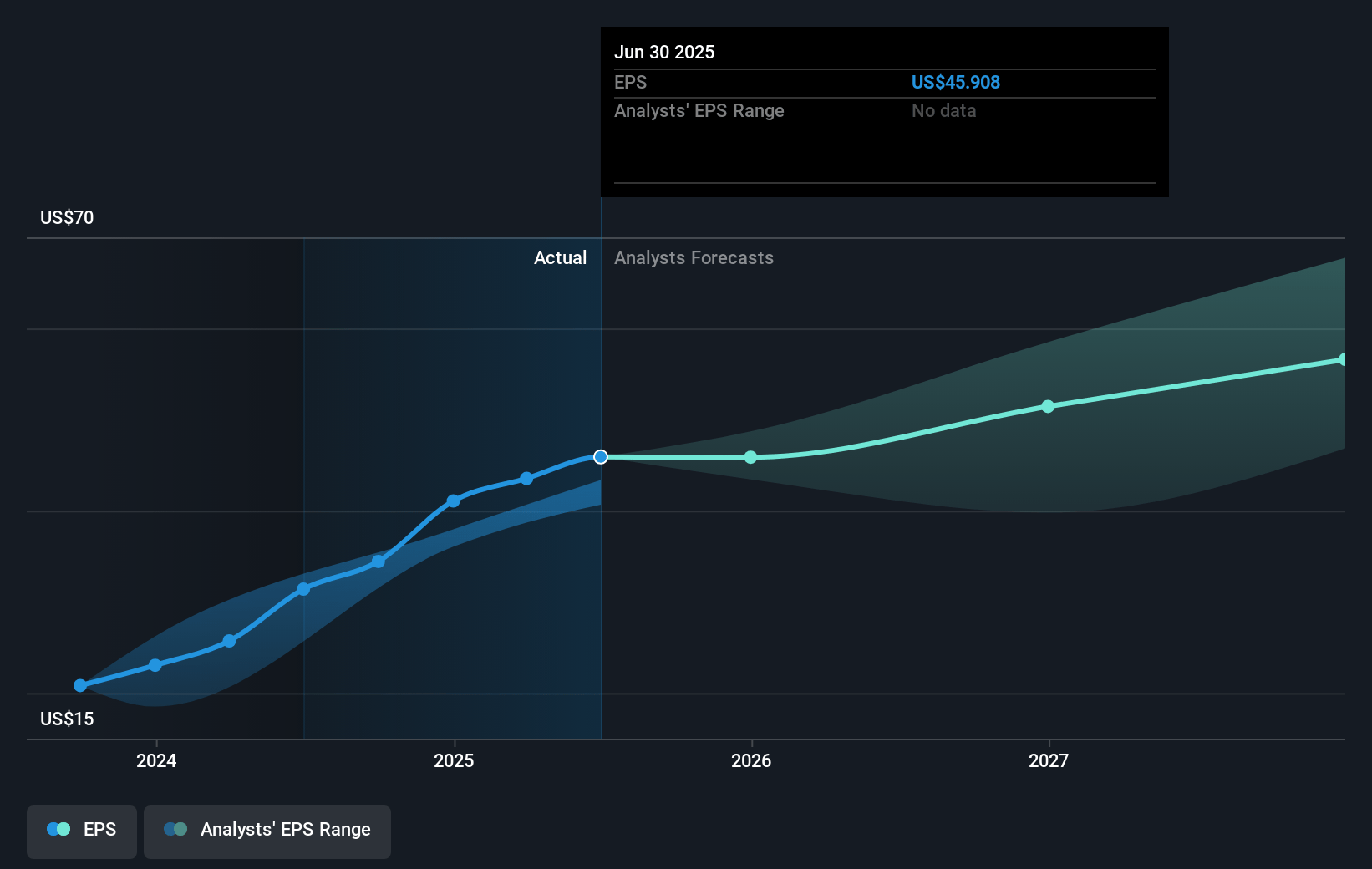The height and width of the screenshot is (869, 1372).
Task: Select the early 2026 forecast EPS data point
Action: [750, 457]
